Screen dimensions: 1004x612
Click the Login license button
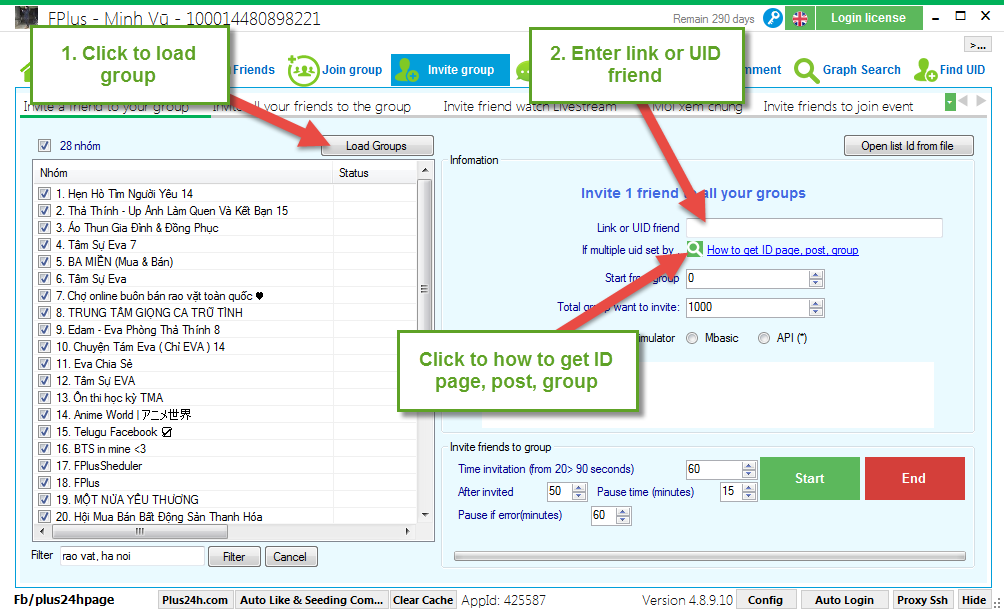pos(869,18)
